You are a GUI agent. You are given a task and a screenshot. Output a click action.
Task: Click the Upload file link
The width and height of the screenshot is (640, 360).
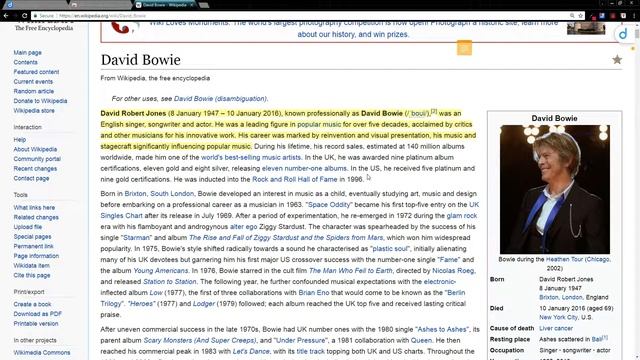tap(28, 227)
